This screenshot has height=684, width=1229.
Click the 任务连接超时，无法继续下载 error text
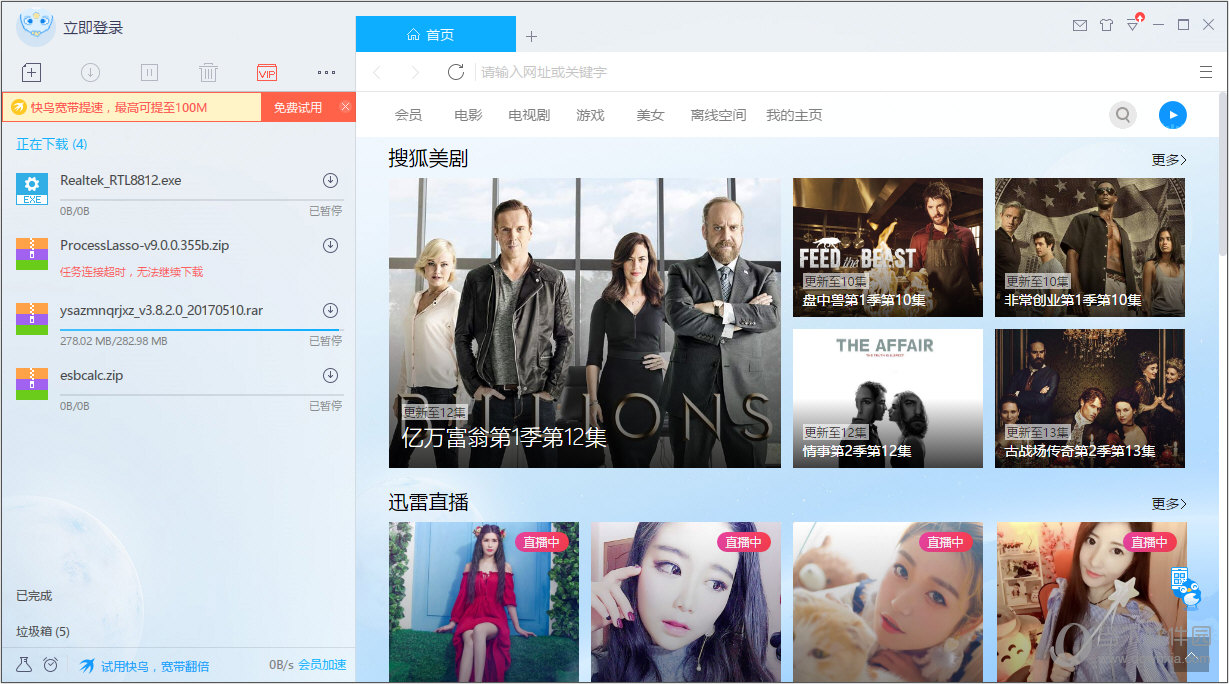coord(131,271)
